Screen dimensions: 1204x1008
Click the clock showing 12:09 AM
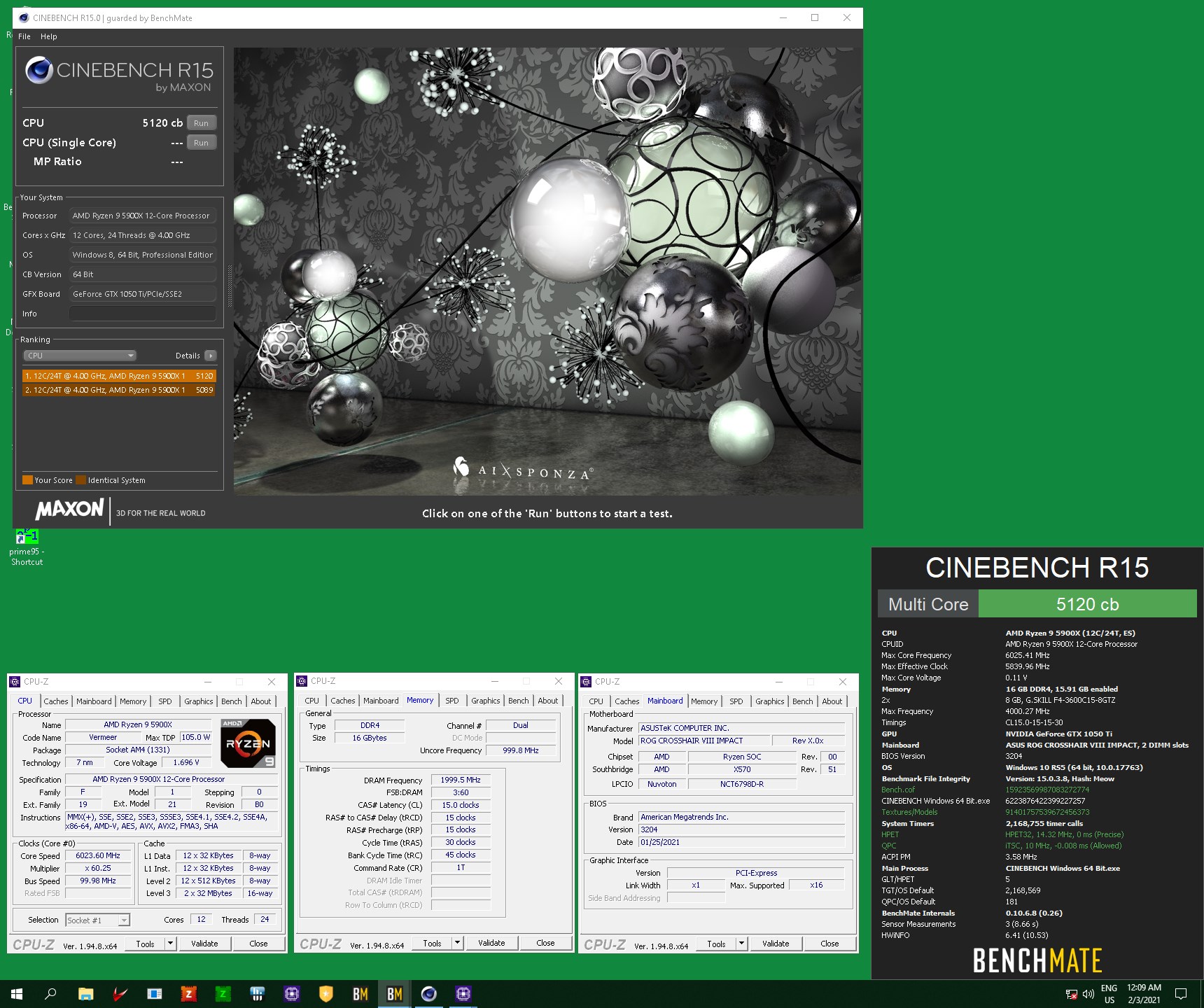[x=1144, y=988]
